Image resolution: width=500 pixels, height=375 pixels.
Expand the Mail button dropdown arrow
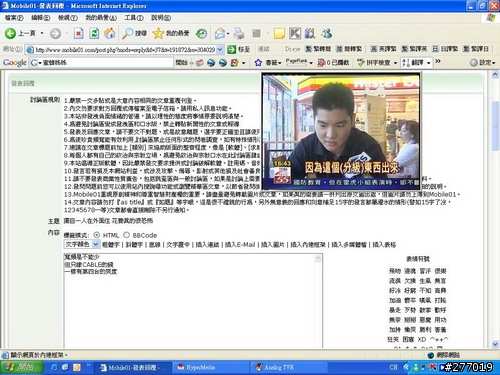tap(228, 33)
